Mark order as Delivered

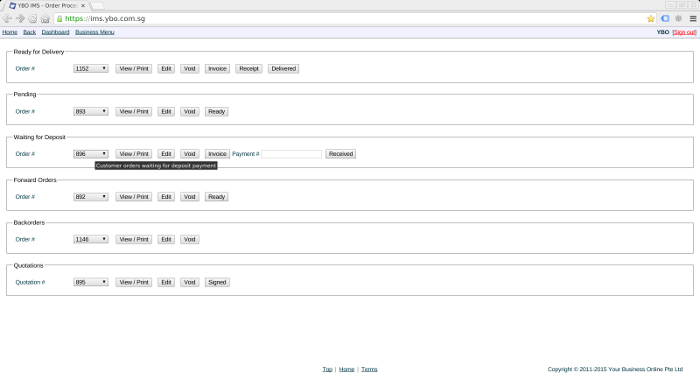pos(283,69)
